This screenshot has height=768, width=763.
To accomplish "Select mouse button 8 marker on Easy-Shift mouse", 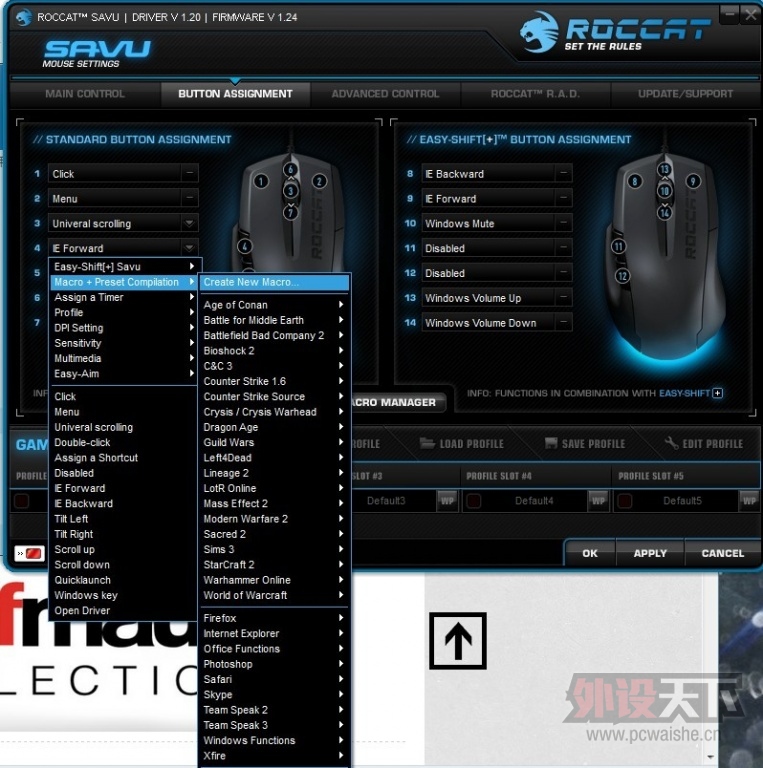I will tap(635, 182).
